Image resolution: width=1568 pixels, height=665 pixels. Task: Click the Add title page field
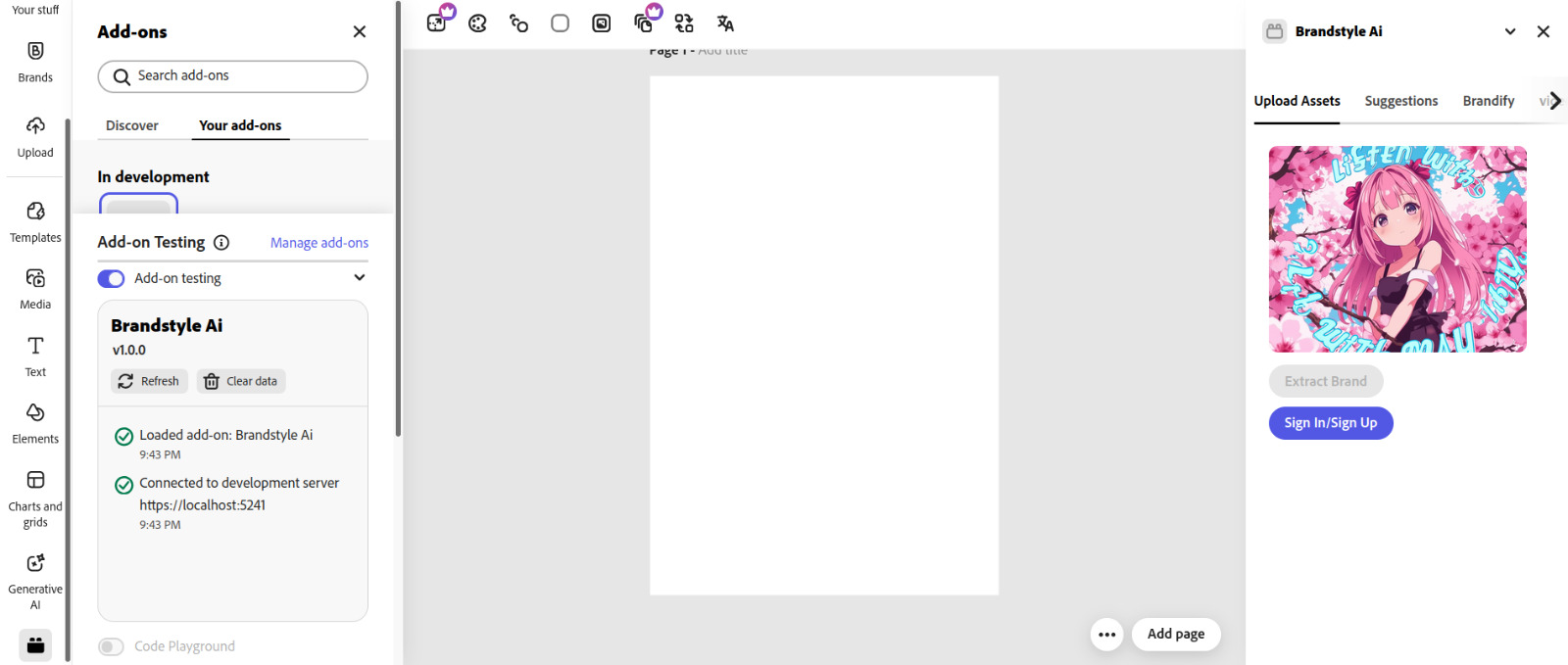722,50
